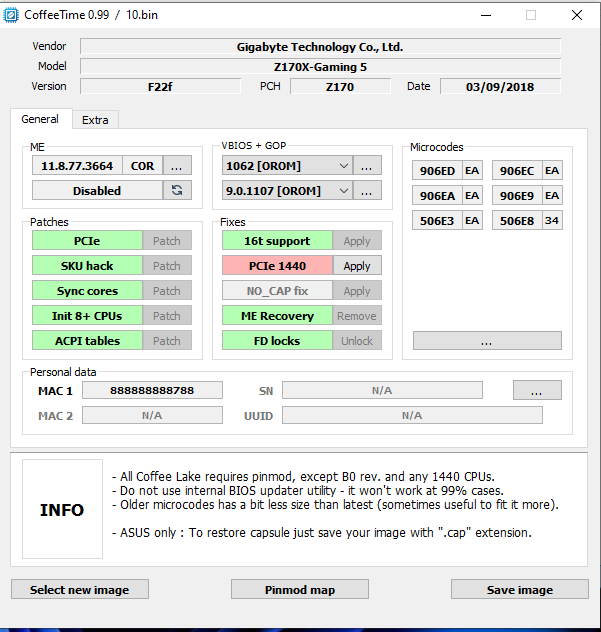Click the Model field Z170X-Gaming 5
This screenshot has width=601, height=632.
[x=320, y=67]
